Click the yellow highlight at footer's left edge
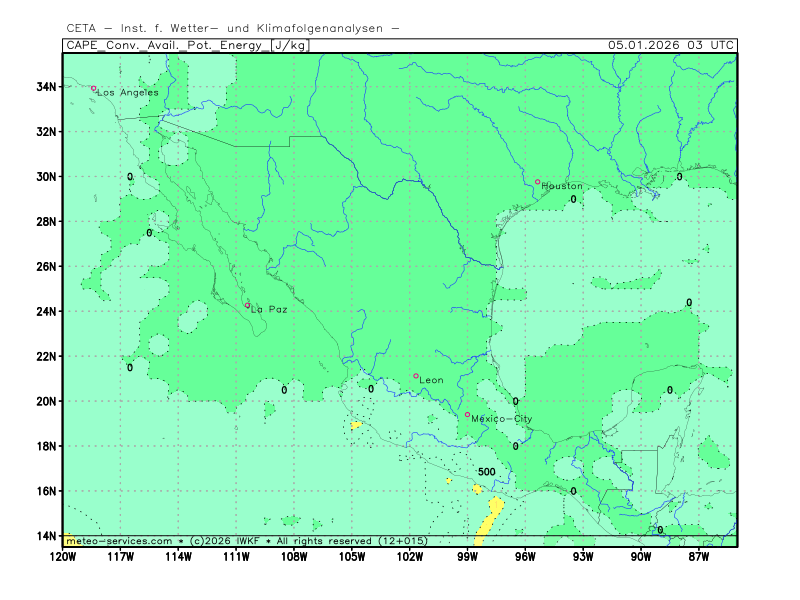The image size is (800, 600). click(68, 541)
